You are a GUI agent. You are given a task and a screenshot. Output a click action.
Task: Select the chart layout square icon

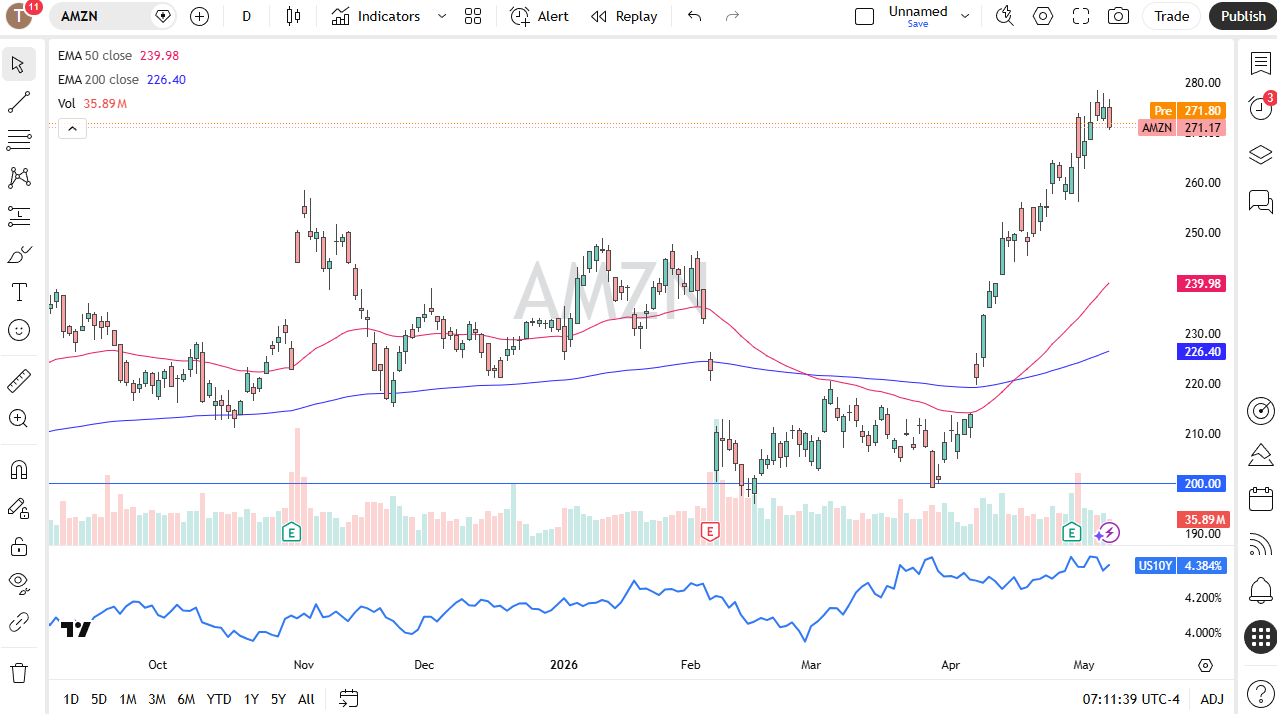tap(864, 16)
